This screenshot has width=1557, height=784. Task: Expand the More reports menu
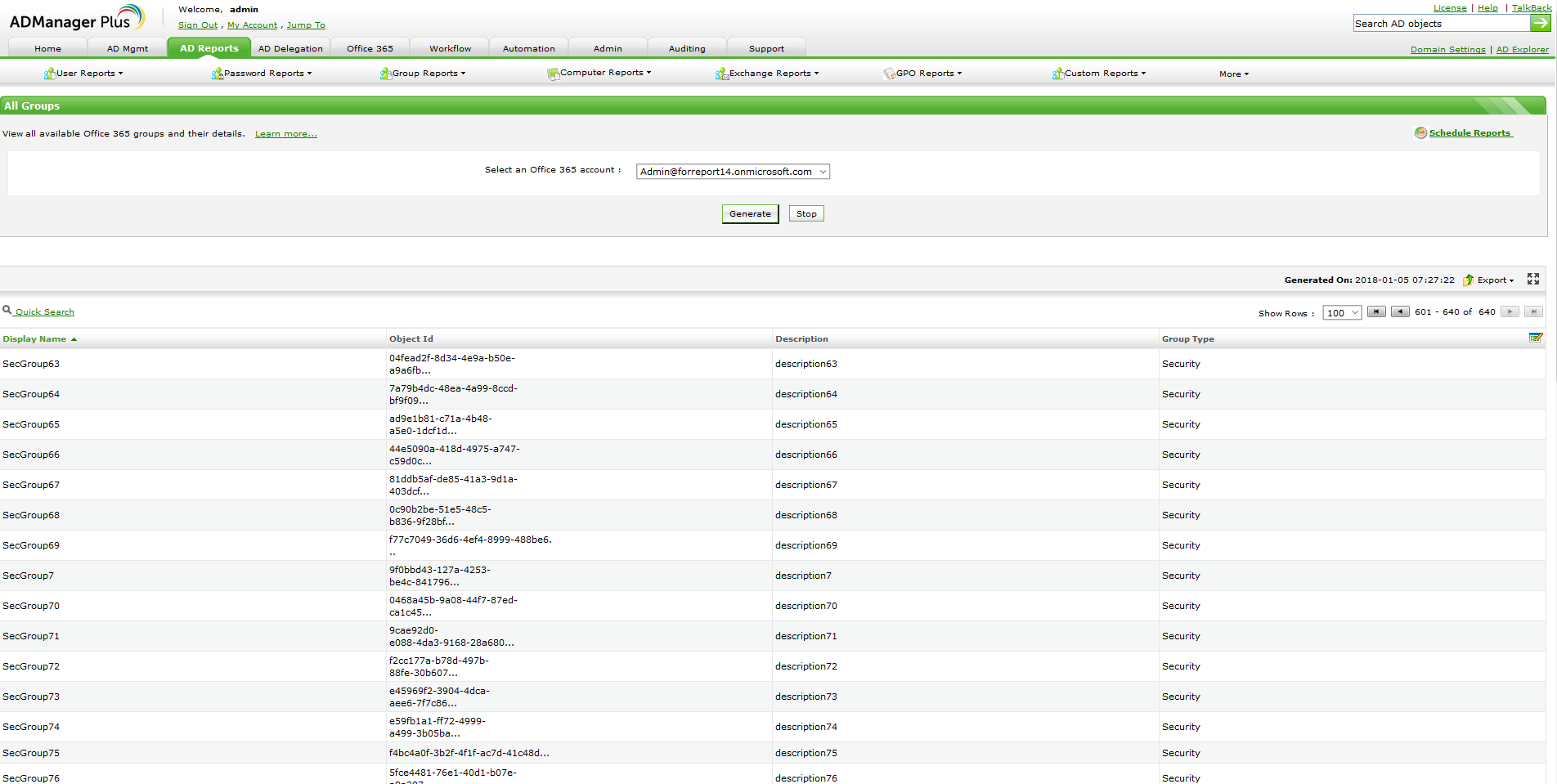pyautogui.click(x=1233, y=74)
